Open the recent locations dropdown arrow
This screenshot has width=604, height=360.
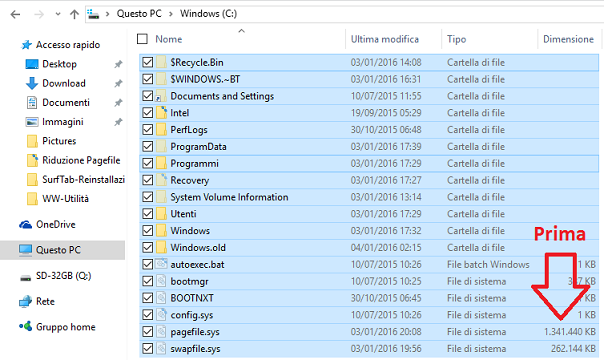[58, 14]
